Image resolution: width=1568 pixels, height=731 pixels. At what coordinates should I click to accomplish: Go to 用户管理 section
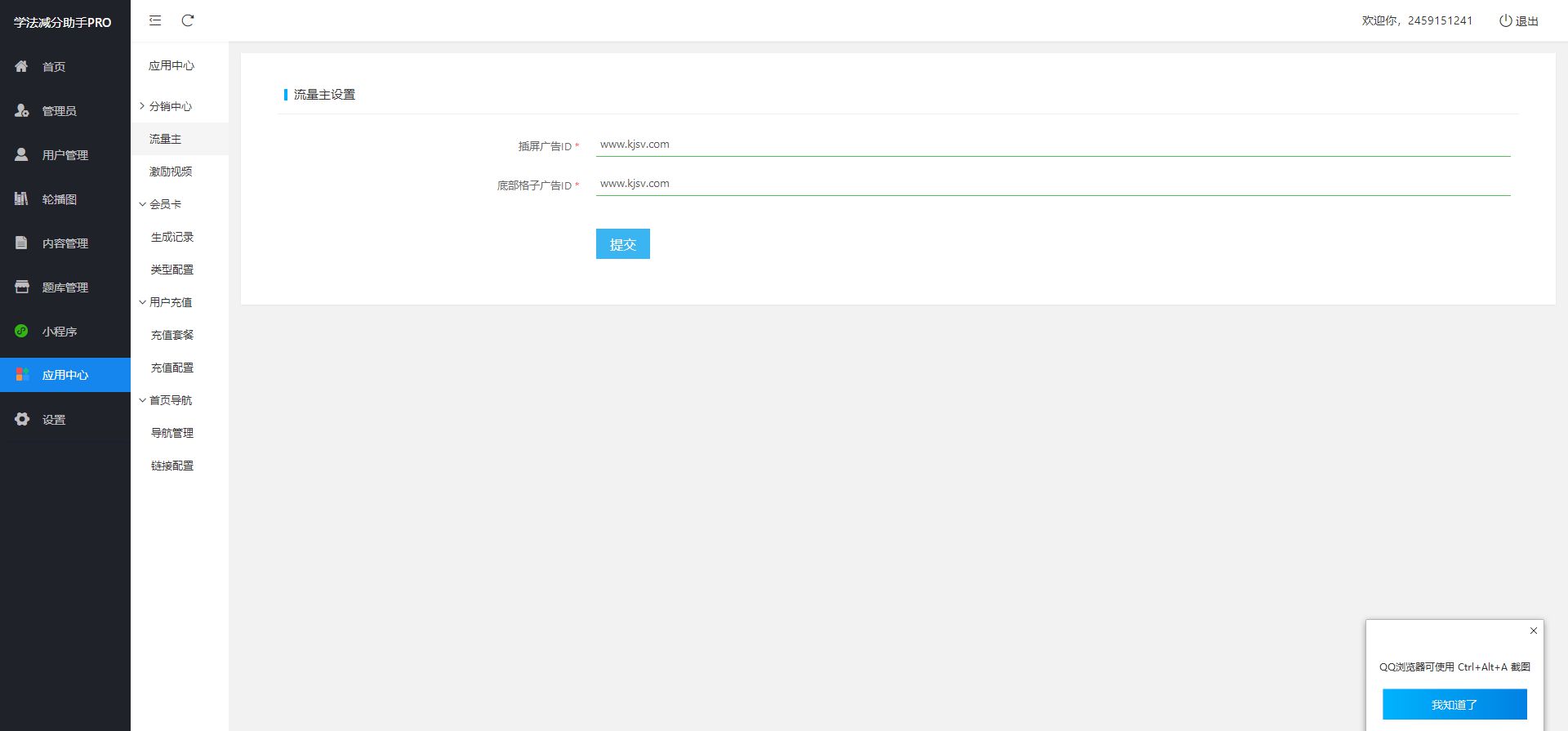pos(65,154)
